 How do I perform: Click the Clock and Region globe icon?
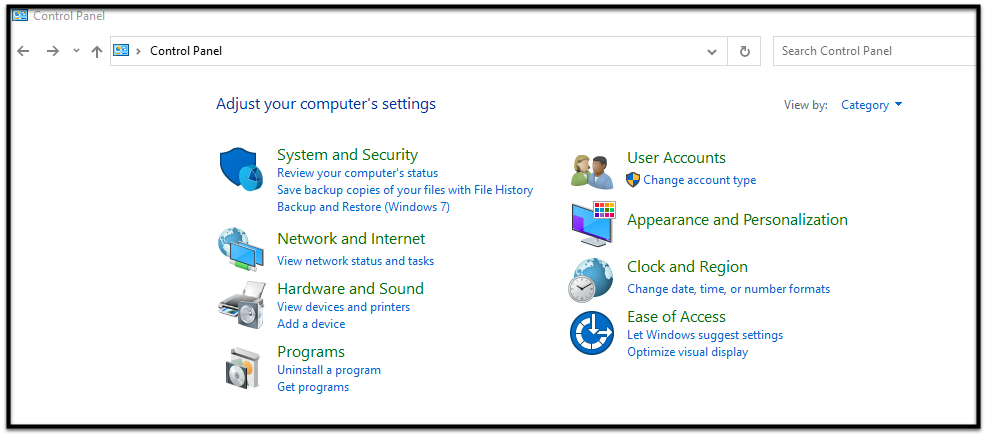(591, 279)
